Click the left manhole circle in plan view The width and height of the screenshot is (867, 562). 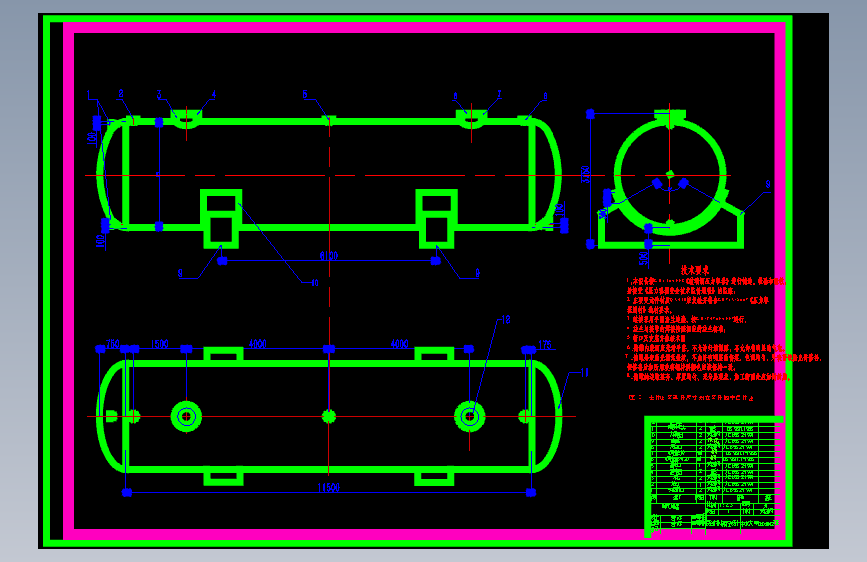coord(186,417)
